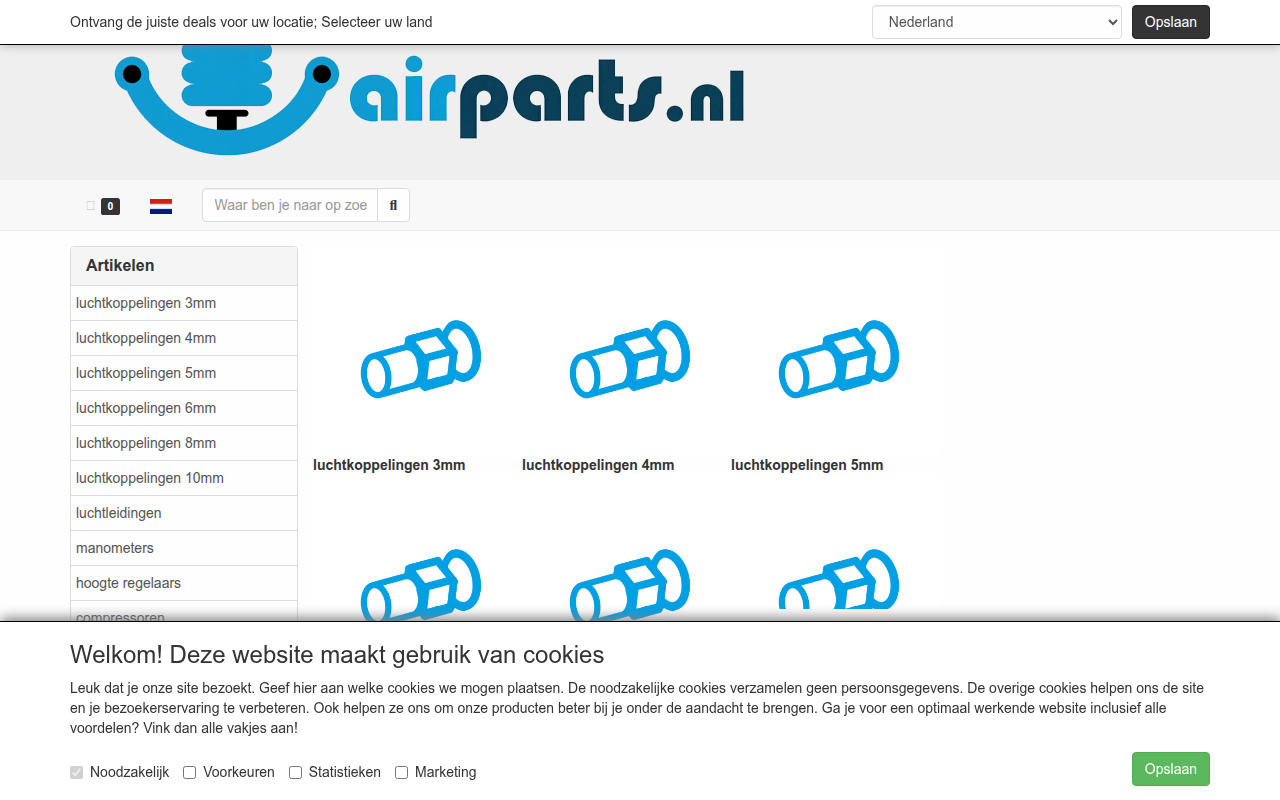Tick the Voorkeuren cookie checkbox
Image resolution: width=1280 pixels, height=800 pixels.
coord(190,772)
